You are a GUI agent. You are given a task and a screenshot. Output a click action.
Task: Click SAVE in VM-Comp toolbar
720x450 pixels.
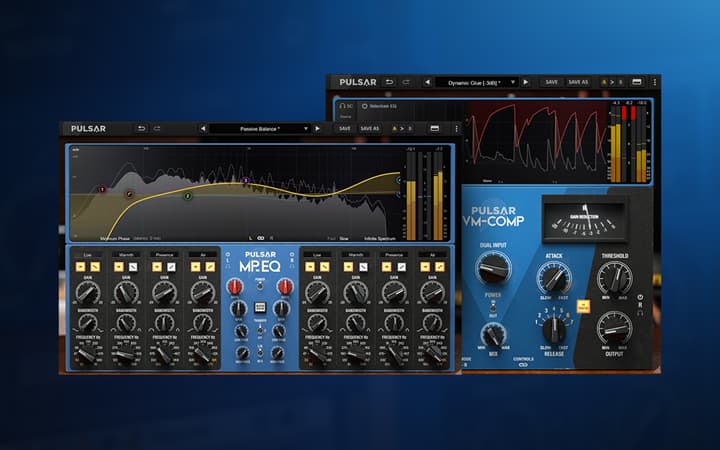coord(551,82)
